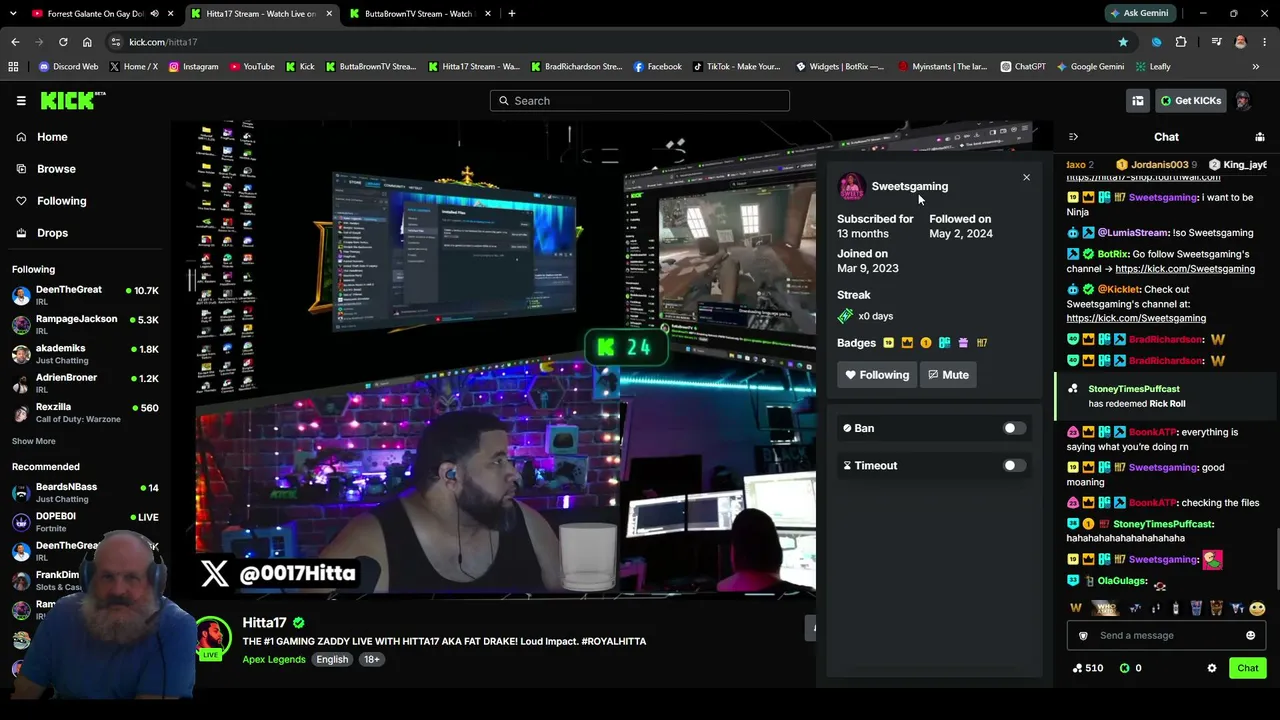Open the tab search dropdown arrow

(x=15, y=14)
